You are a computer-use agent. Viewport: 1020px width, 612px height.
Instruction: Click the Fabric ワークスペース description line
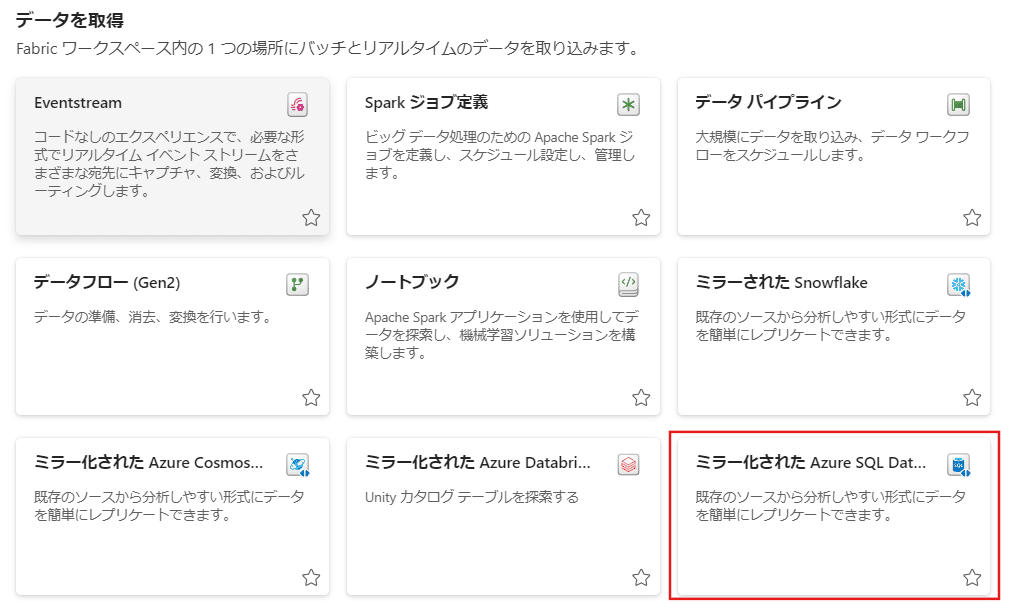pos(329,49)
